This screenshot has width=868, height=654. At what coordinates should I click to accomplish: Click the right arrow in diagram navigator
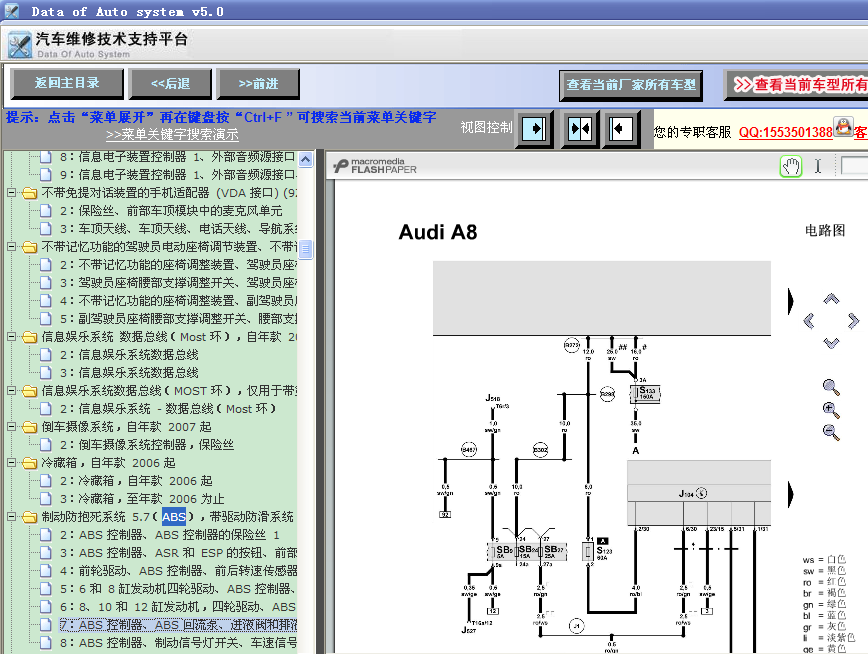(x=853, y=321)
